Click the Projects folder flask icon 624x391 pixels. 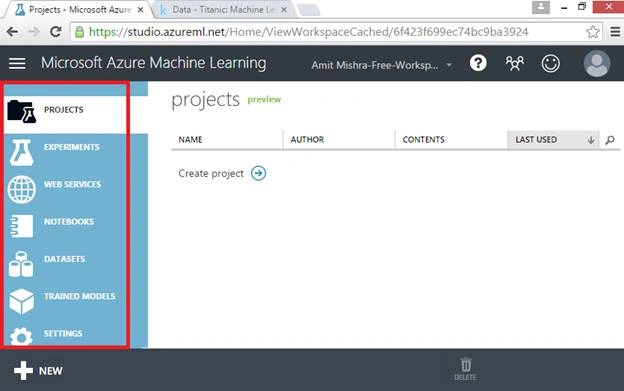[x=21, y=111]
